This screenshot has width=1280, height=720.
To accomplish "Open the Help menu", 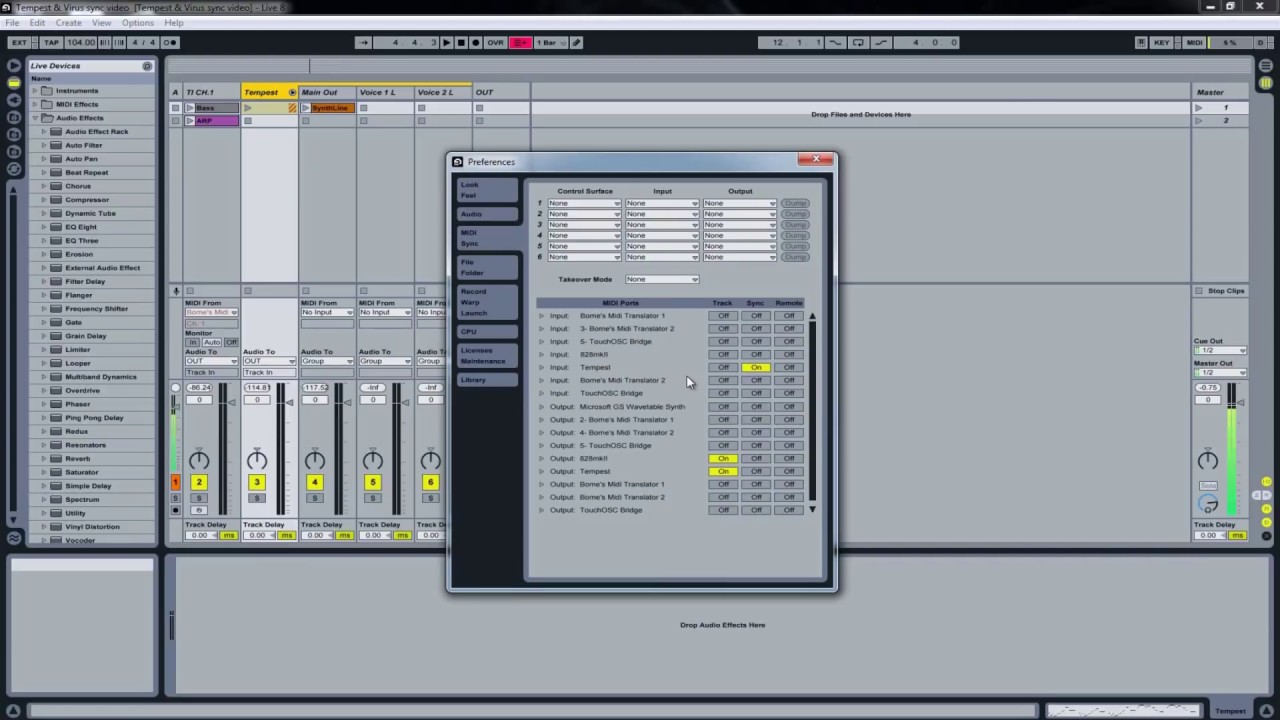I will (174, 23).
